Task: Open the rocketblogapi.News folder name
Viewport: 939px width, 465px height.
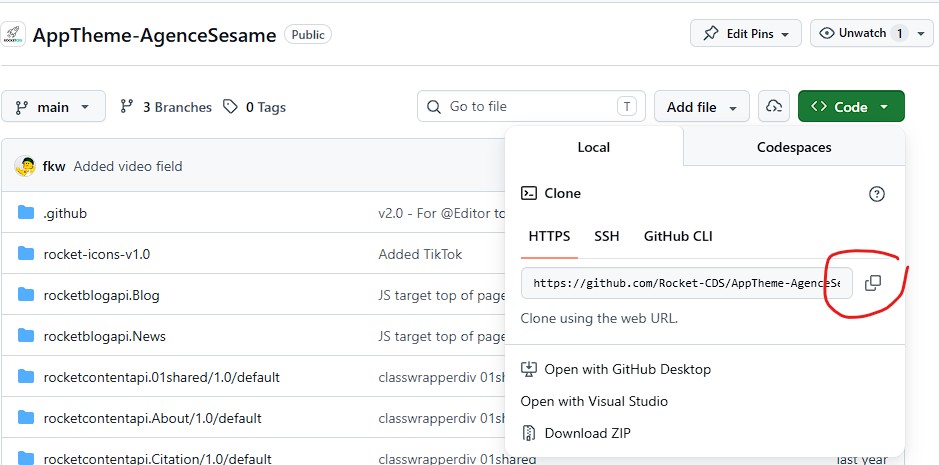Action: pos(104,336)
